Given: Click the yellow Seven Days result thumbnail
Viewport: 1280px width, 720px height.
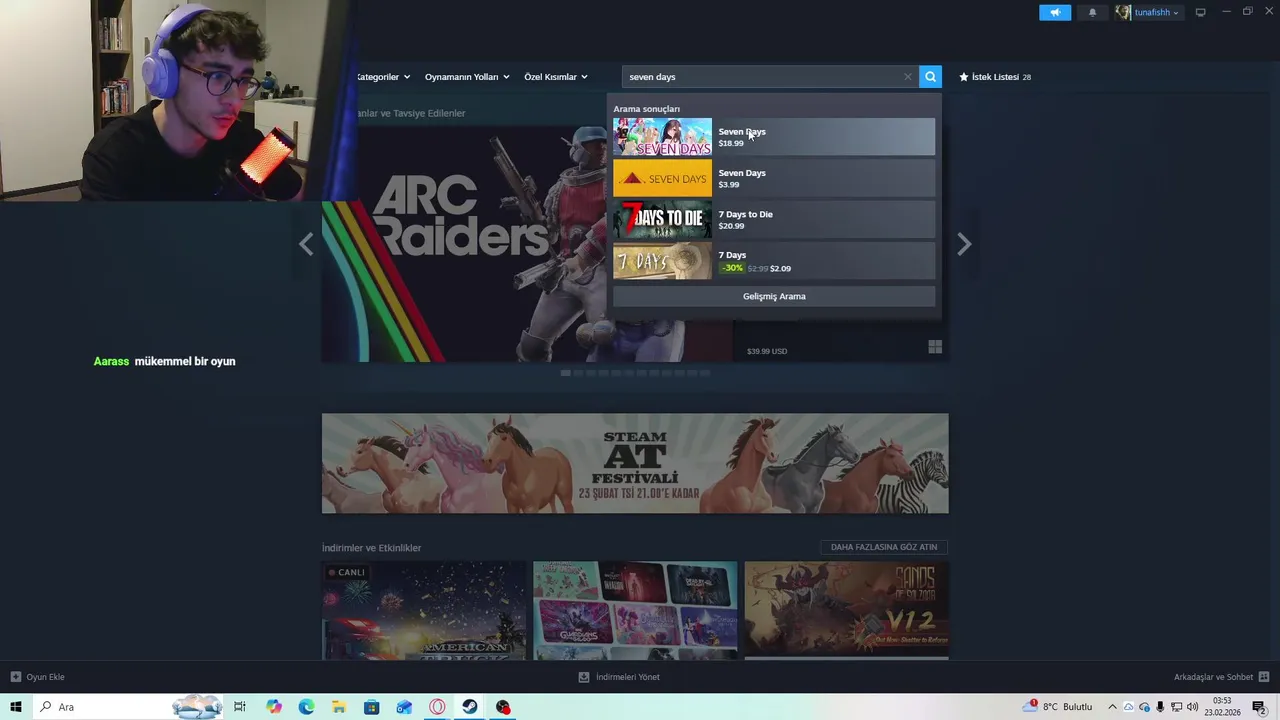Looking at the screenshot, I should [x=662, y=178].
